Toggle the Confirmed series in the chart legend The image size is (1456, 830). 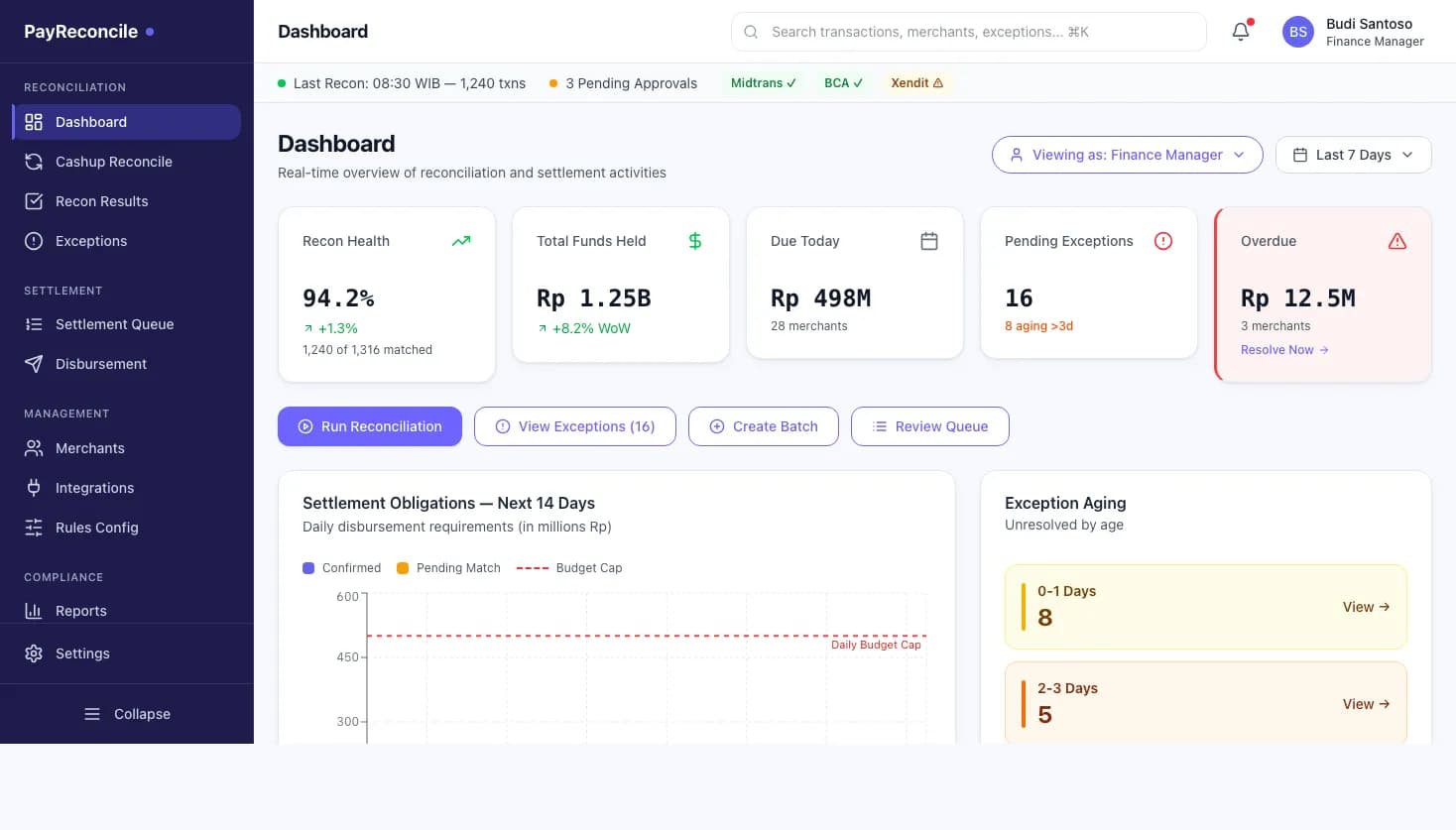(342, 567)
